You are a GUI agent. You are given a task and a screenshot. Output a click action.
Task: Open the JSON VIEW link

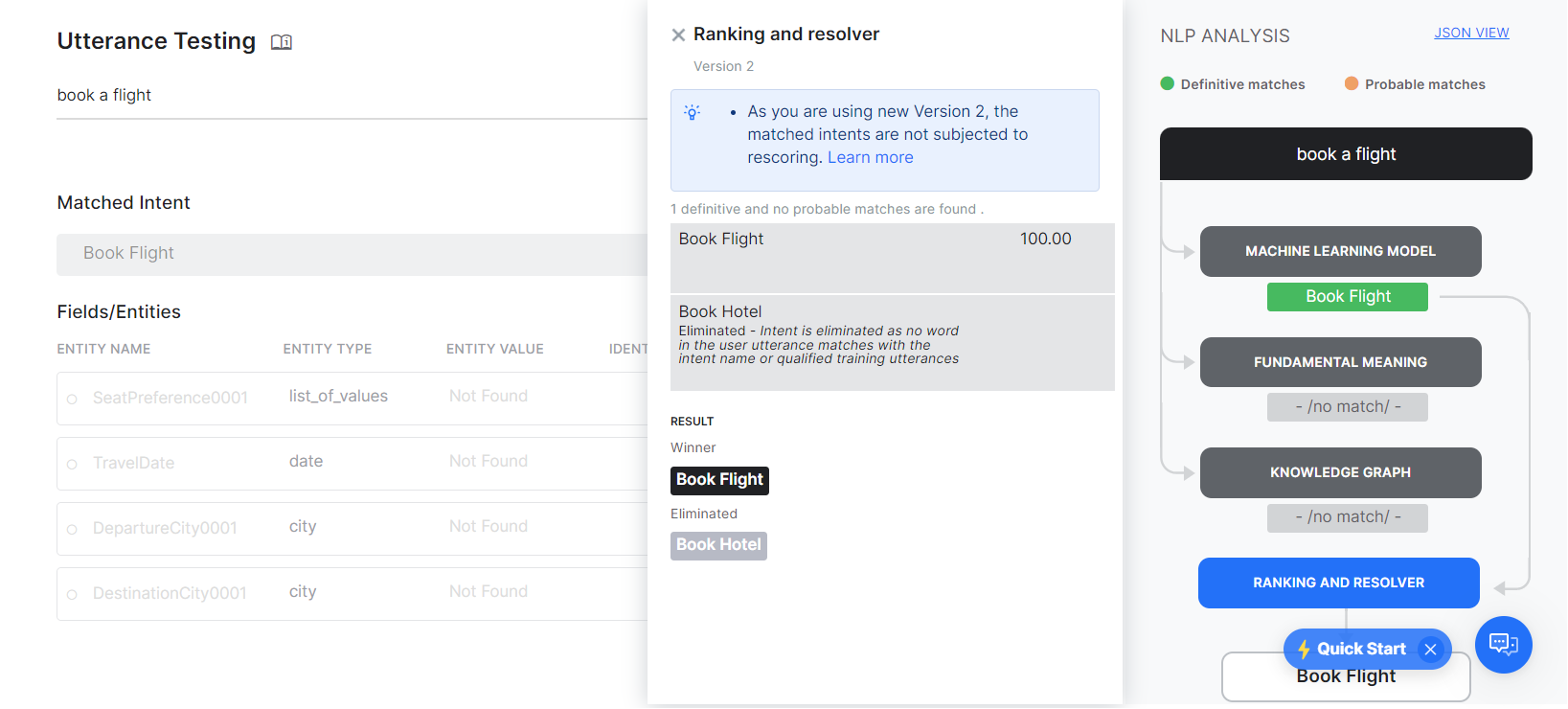click(1470, 33)
